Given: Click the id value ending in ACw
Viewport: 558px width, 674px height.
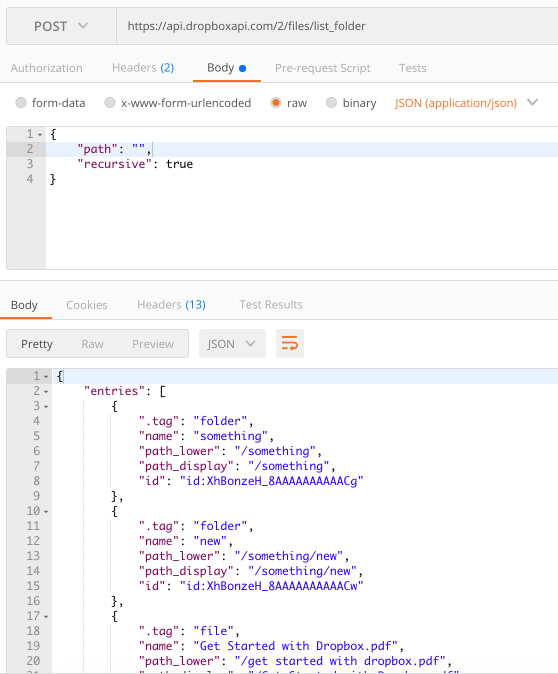Looking at the screenshot, I should click(272, 586).
